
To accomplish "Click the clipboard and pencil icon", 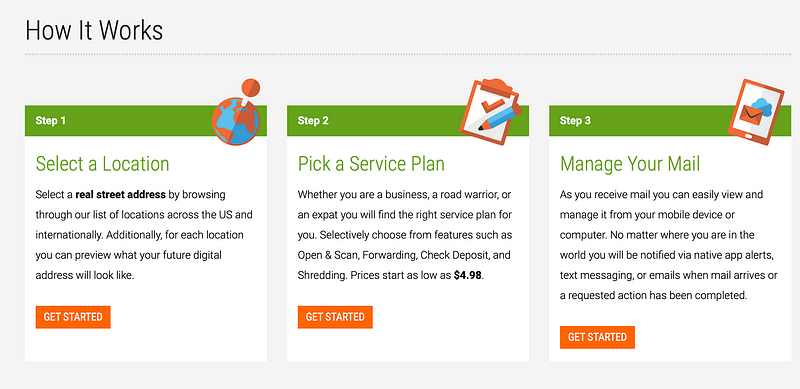I will [x=490, y=111].
